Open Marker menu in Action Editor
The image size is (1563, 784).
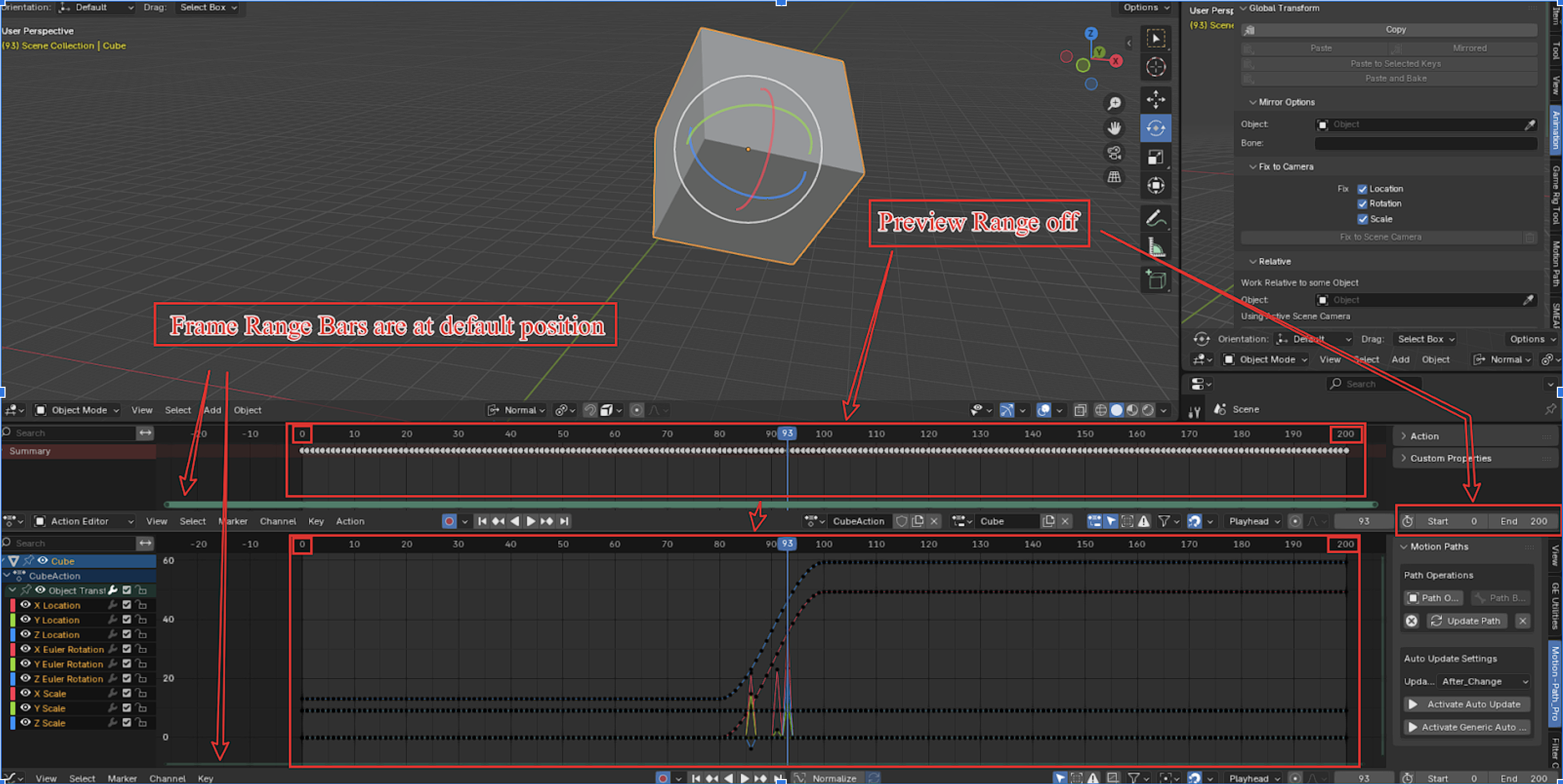pos(233,521)
